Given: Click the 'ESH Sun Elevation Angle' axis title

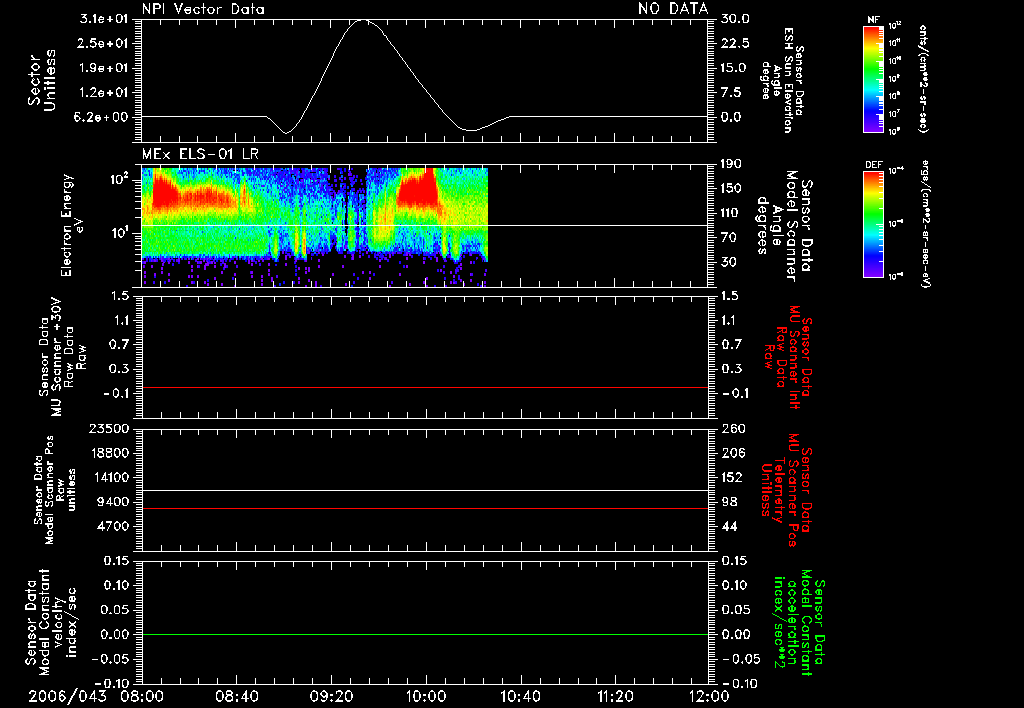Looking at the screenshot, I should [782, 80].
